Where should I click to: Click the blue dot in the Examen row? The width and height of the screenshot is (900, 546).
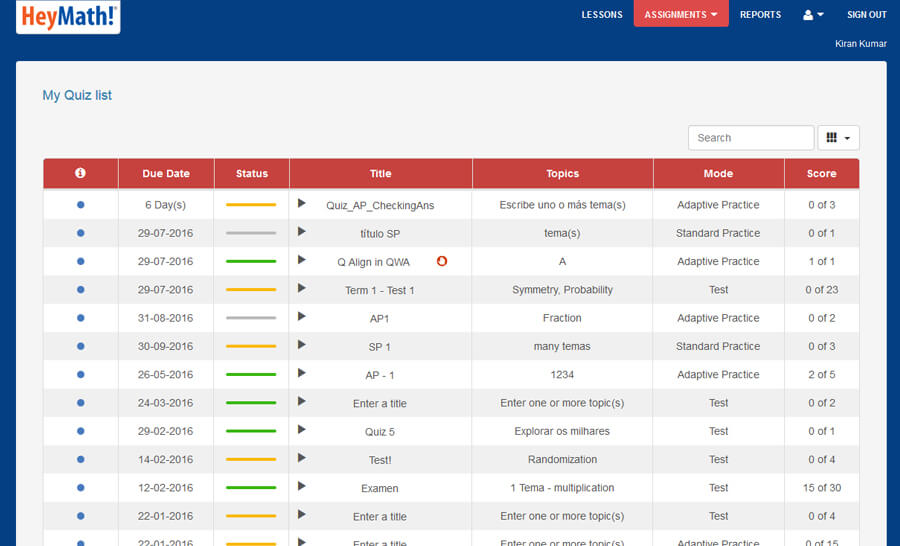coord(80,488)
